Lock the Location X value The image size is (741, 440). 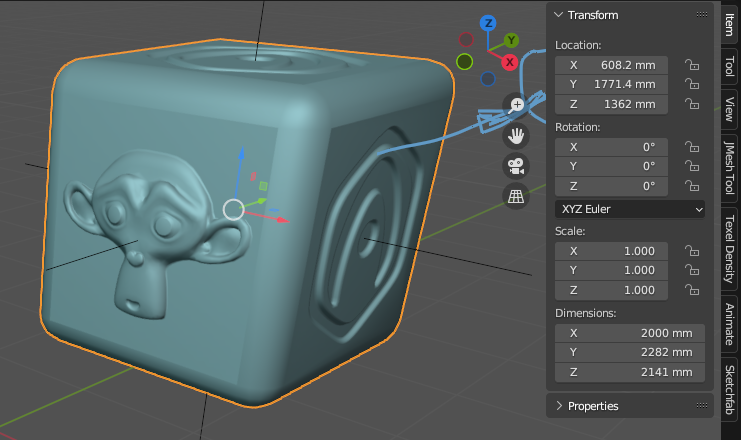[x=692, y=65]
